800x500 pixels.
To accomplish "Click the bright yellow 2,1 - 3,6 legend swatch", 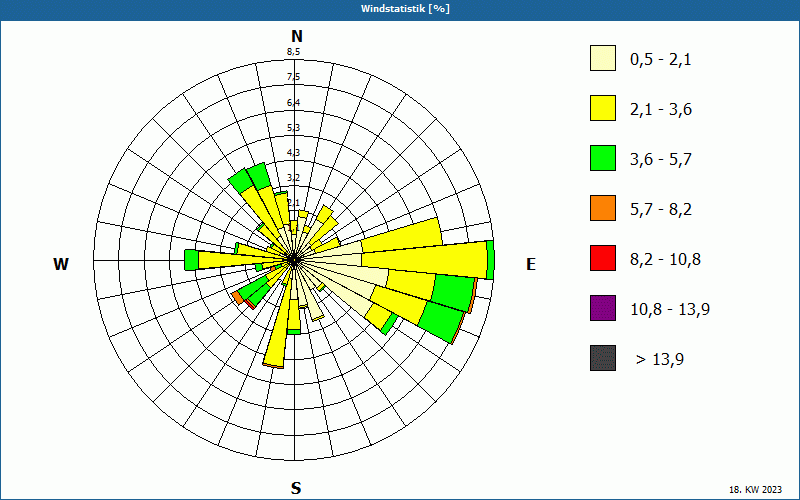I will (x=603, y=108).
